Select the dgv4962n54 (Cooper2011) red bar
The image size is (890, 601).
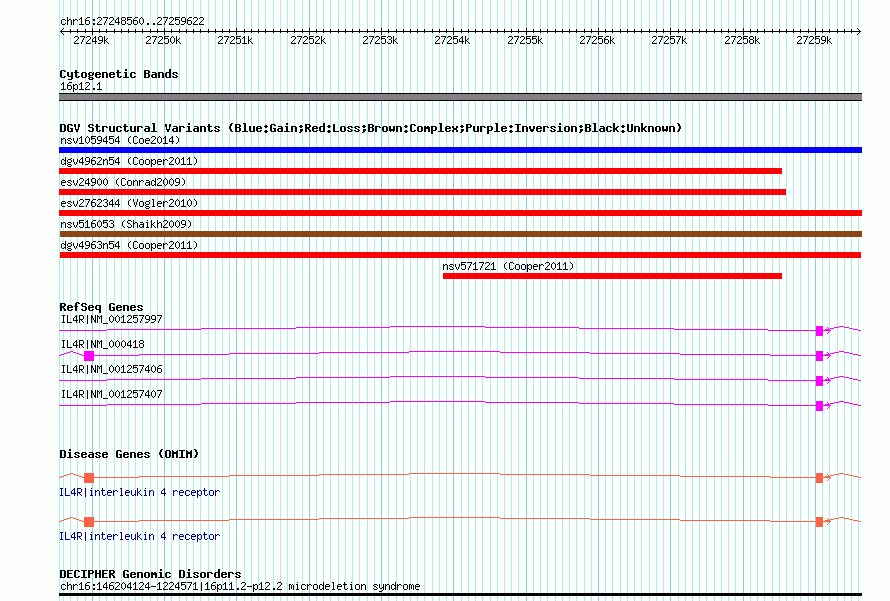click(x=421, y=171)
